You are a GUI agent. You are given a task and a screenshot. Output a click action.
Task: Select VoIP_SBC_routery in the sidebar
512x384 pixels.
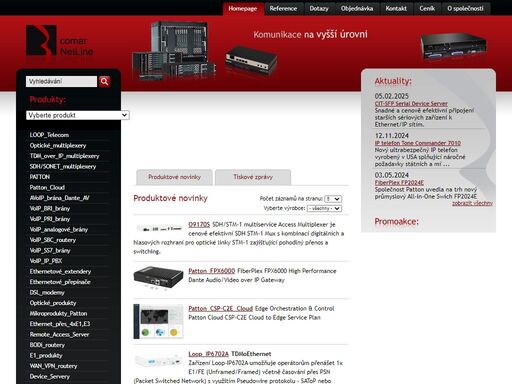point(53,240)
